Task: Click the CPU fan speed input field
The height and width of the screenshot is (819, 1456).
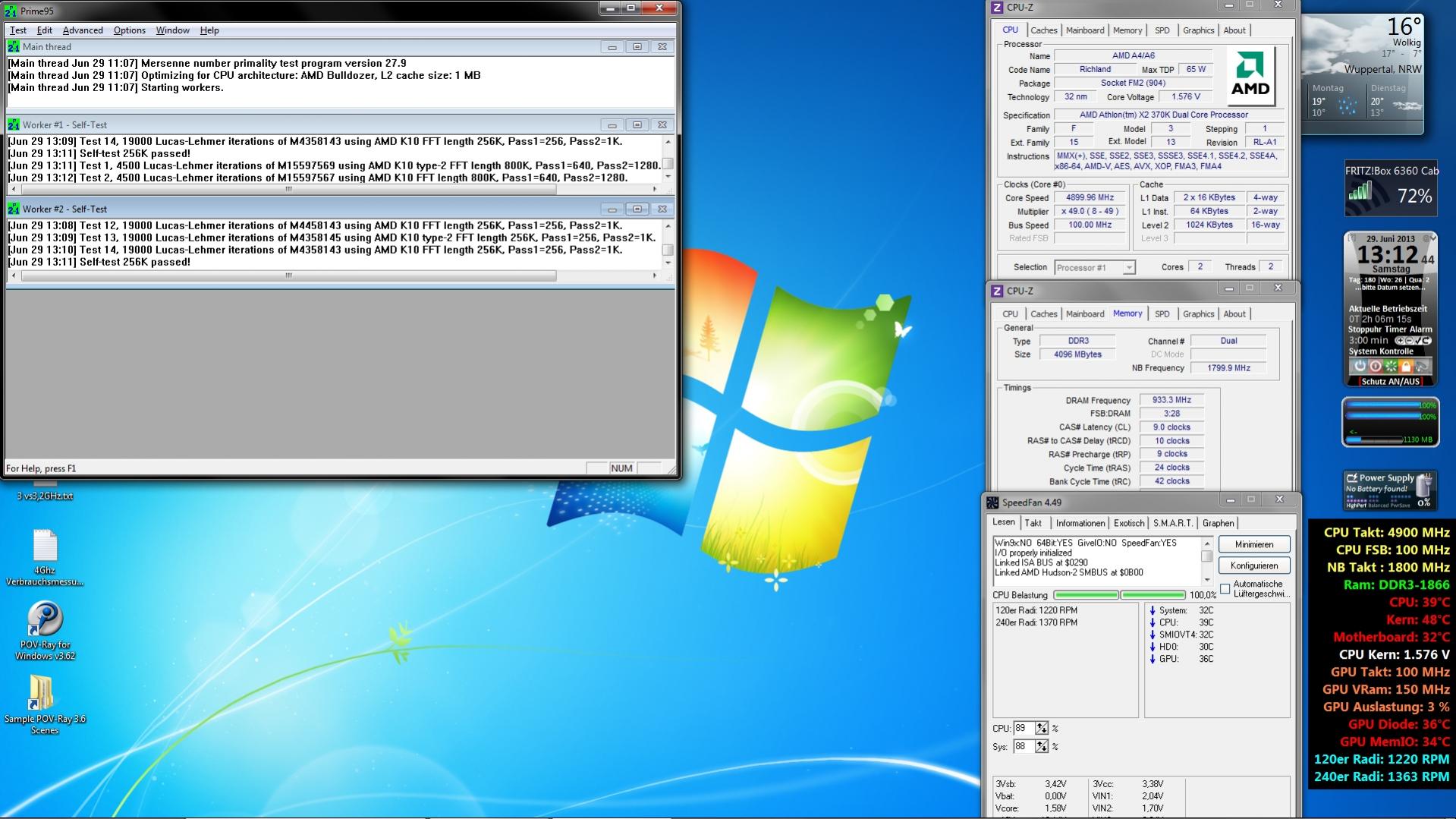Action: 1024,728
